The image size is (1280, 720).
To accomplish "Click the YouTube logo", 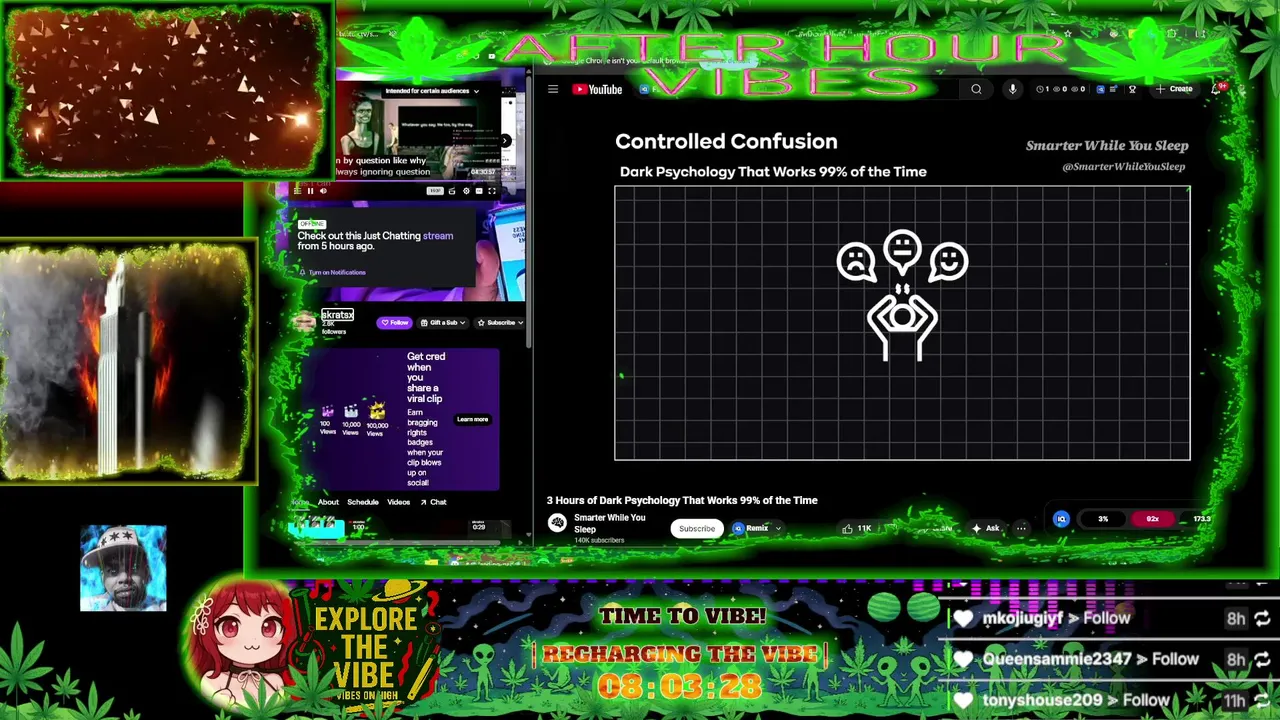I will click(597, 89).
